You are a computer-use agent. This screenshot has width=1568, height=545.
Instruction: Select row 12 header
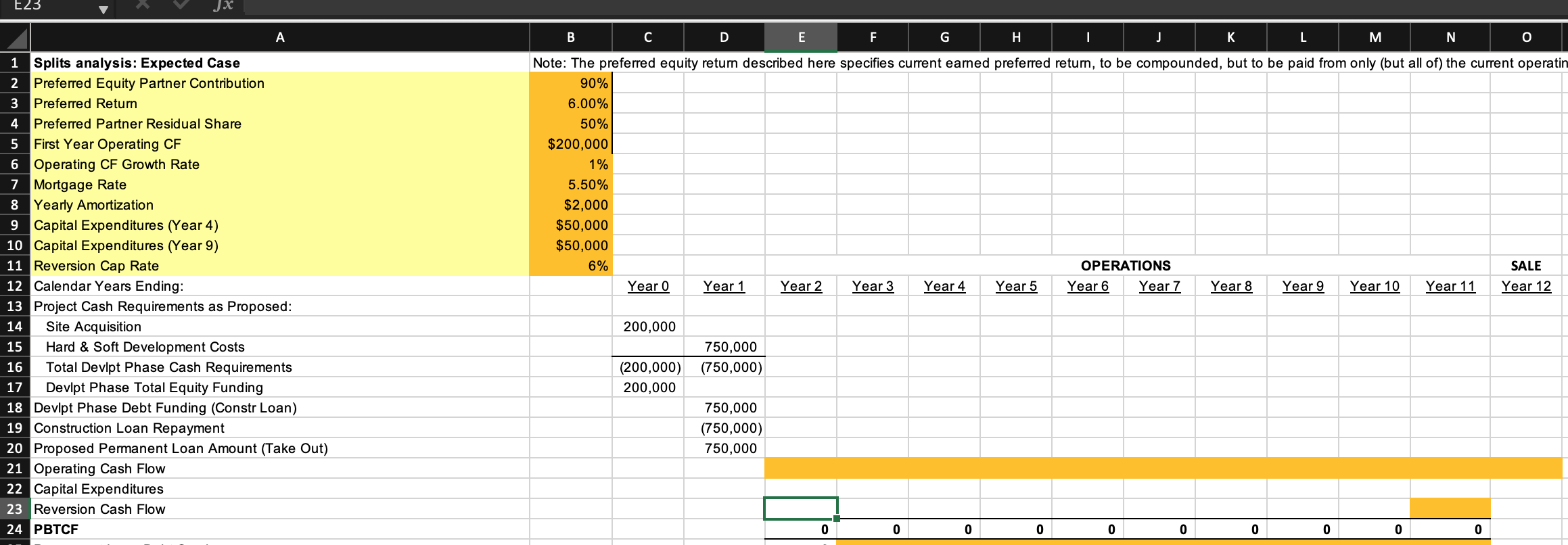tap(15, 286)
